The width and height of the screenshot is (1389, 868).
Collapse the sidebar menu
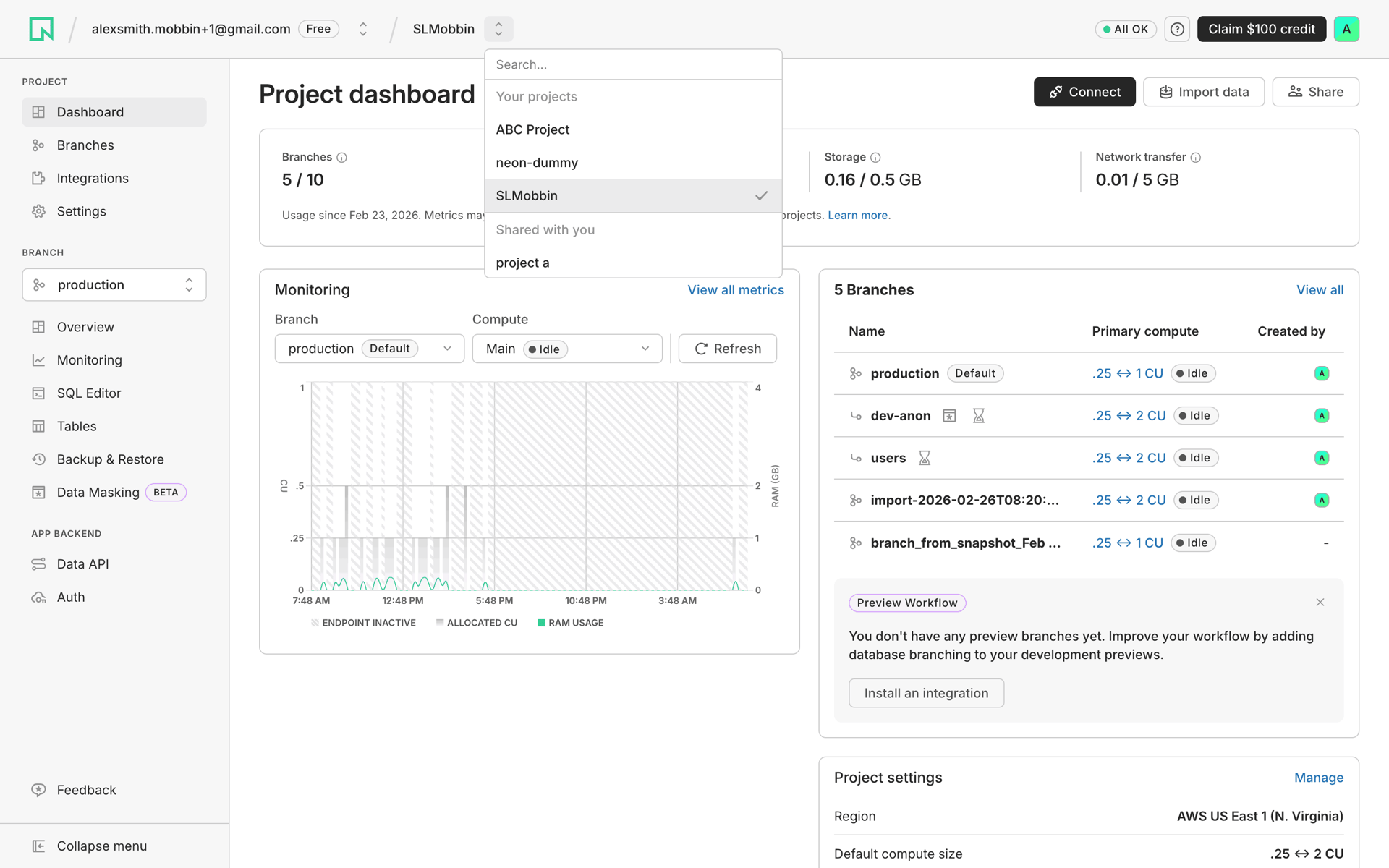114,846
